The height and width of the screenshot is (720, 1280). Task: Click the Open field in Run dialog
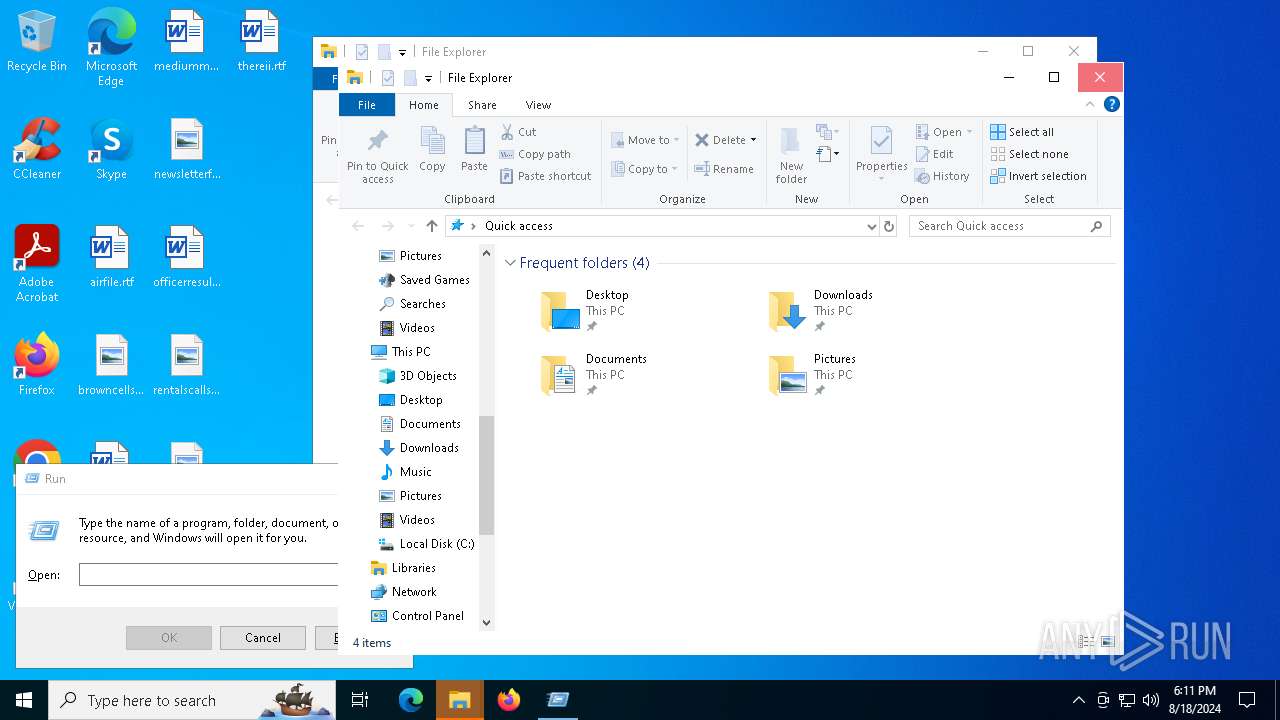point(208,575)
